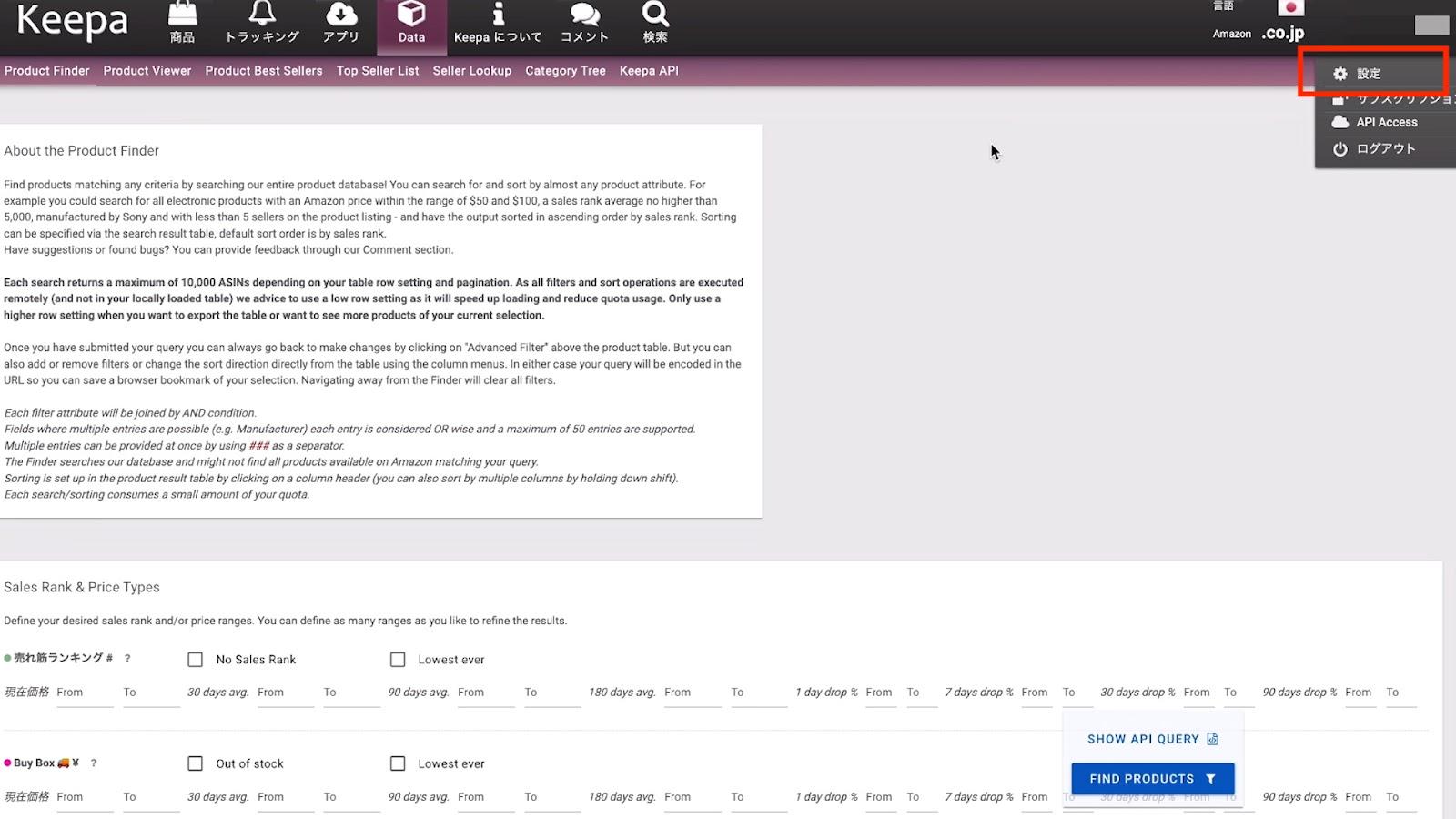The width and height of the screenshot is (1456, 819).
Task: Open the コメント speech bubbles icon
Action: click(584, 15)
